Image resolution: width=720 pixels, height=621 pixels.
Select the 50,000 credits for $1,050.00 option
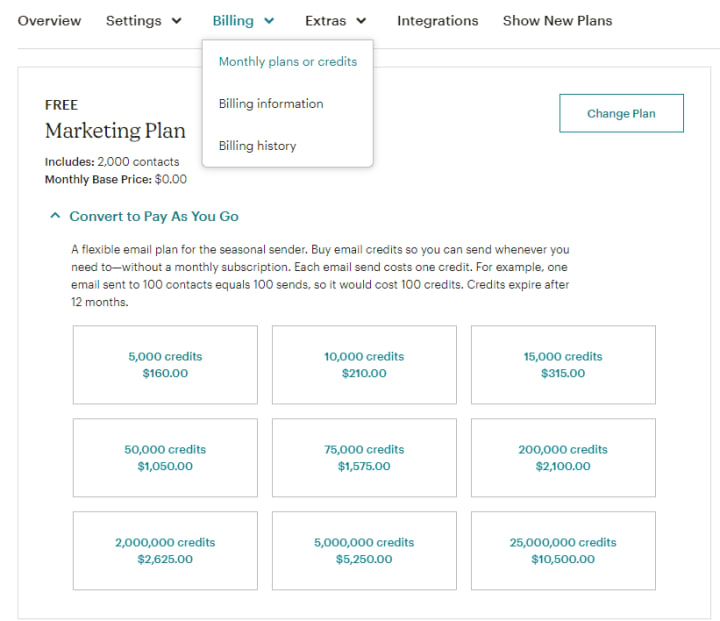pos(165,458)
